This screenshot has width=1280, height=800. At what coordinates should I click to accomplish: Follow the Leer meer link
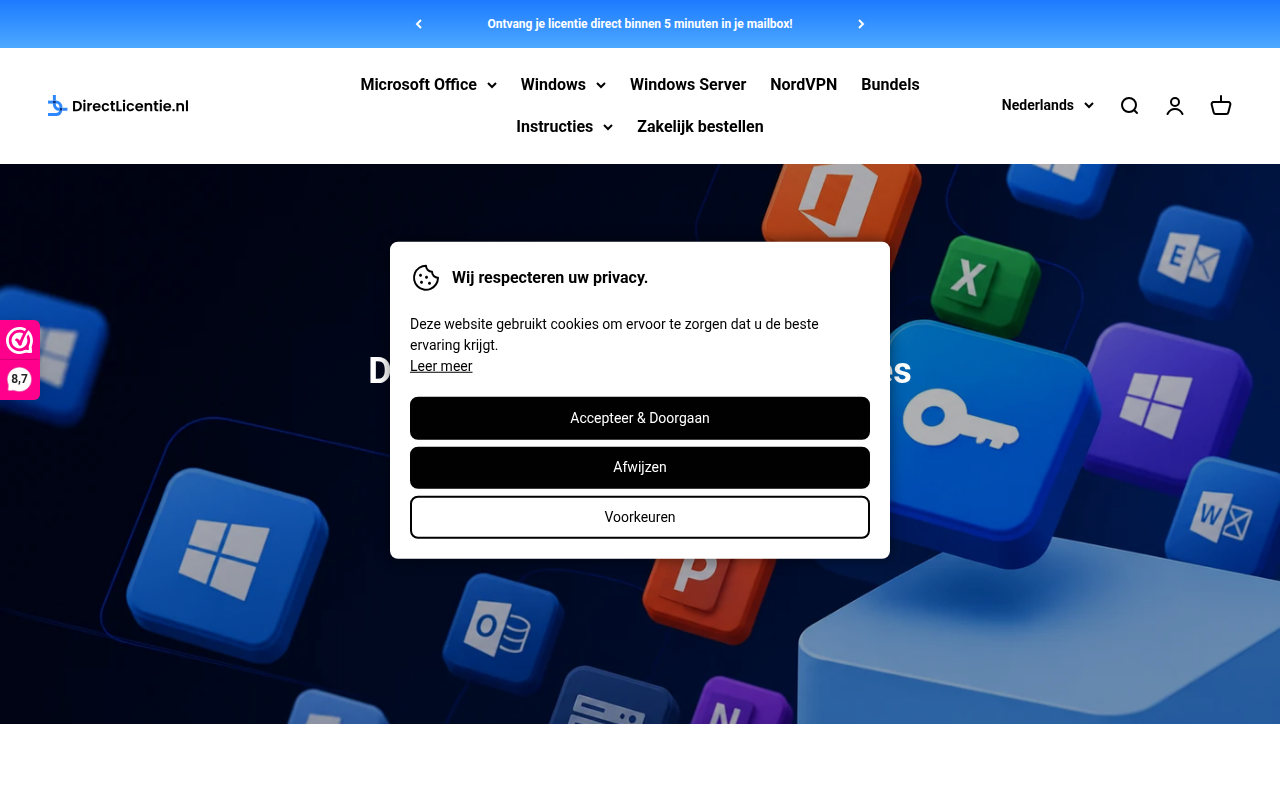click(x=441, y=366)
